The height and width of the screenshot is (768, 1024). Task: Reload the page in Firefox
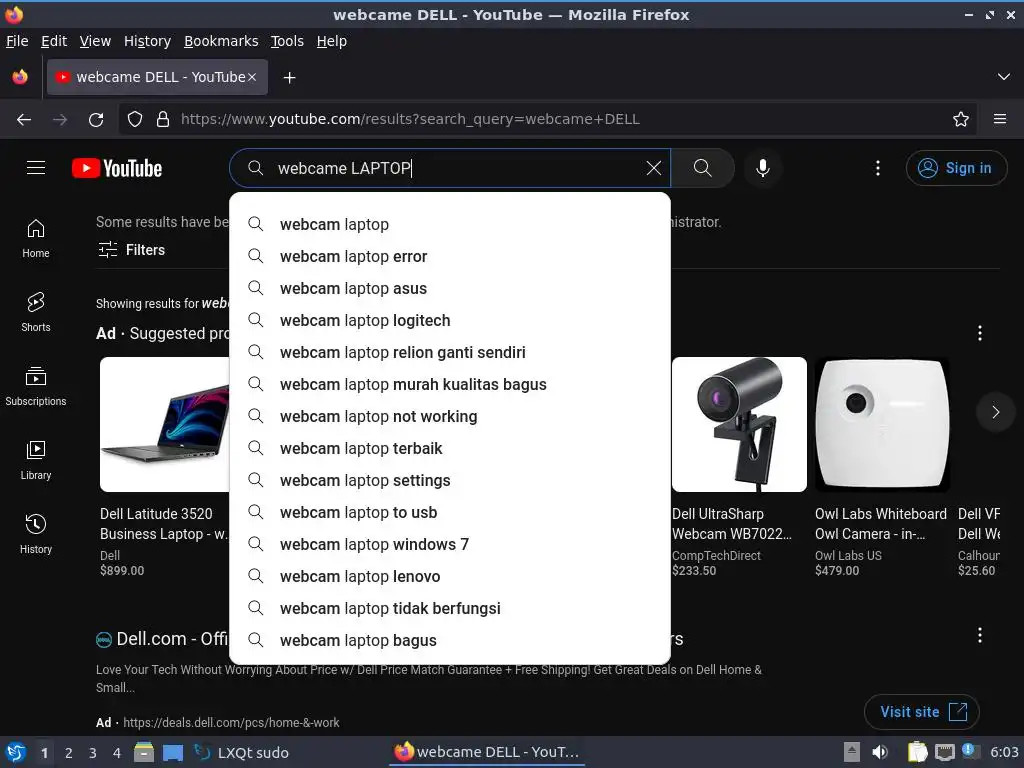pyautogui.click(x=96, y=120)
